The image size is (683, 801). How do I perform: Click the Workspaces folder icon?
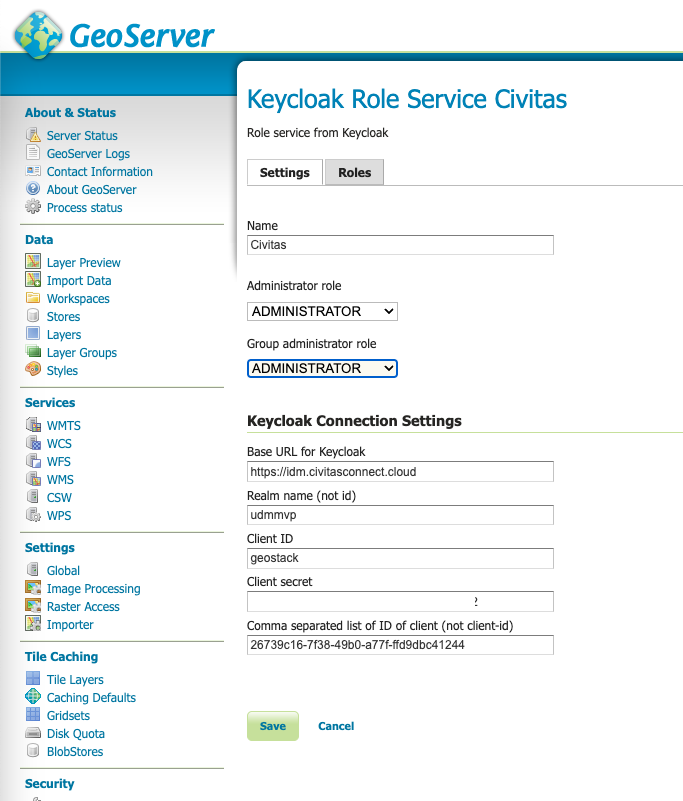[33, 297]
